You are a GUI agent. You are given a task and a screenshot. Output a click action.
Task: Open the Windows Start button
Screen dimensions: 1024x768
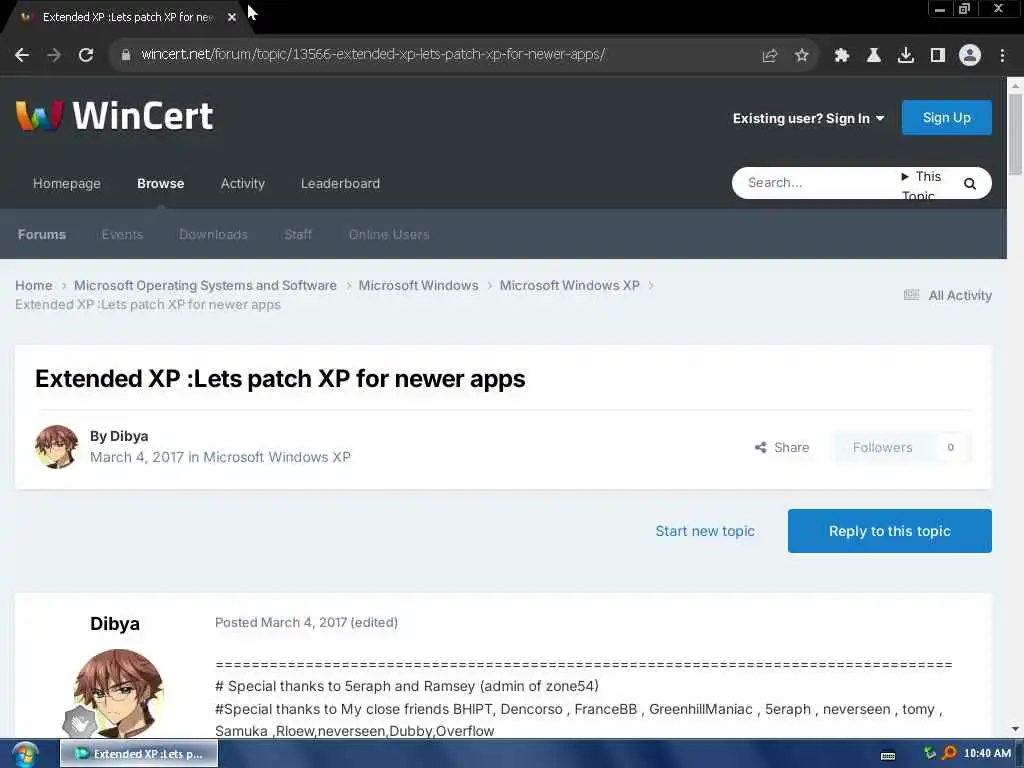point(24,754)
